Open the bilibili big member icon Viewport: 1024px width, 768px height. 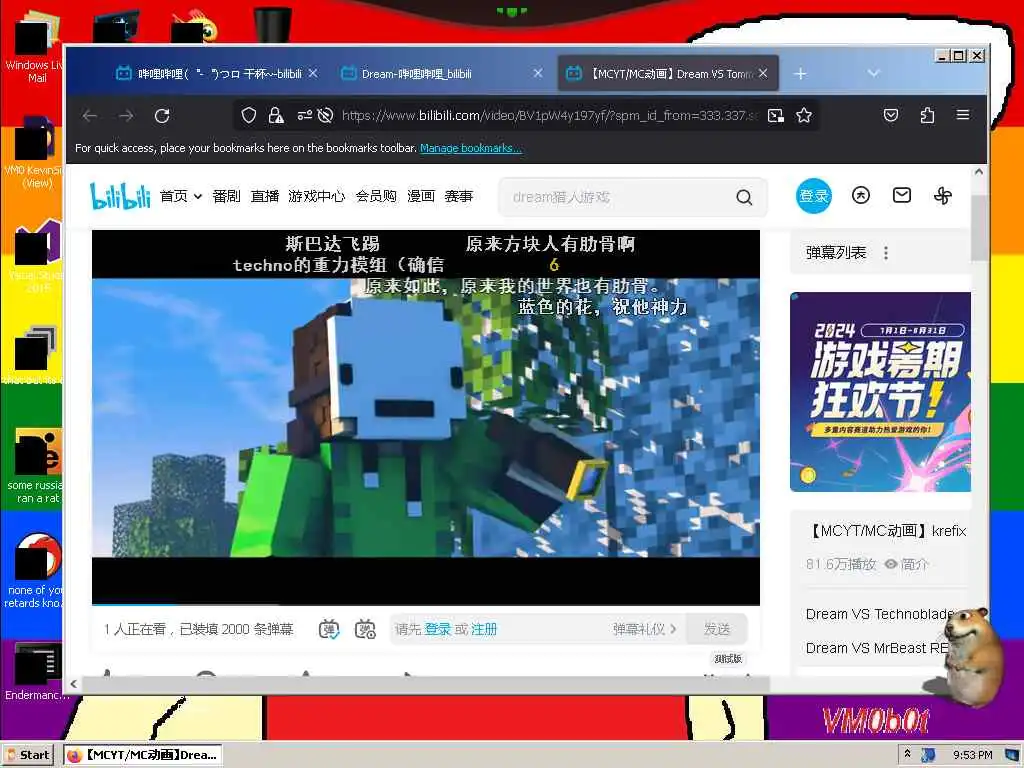click(861, 195)
